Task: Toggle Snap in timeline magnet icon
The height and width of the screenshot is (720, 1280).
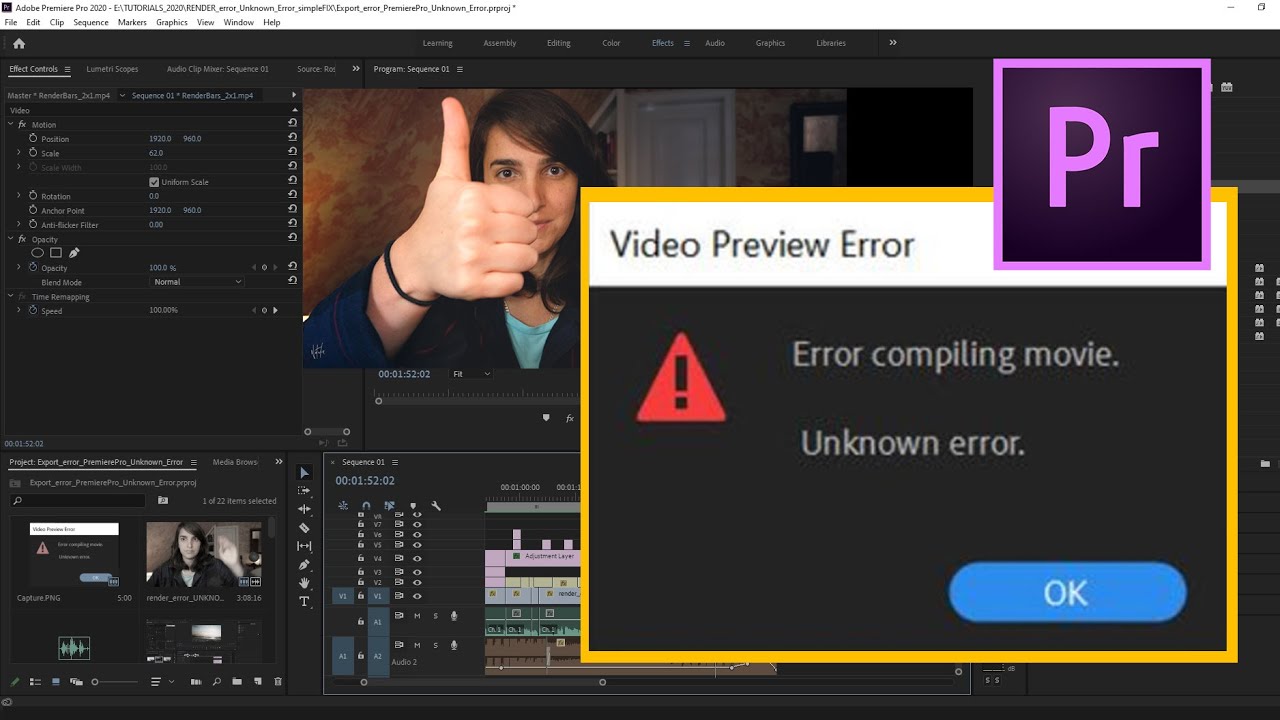Action: [366, 506]
